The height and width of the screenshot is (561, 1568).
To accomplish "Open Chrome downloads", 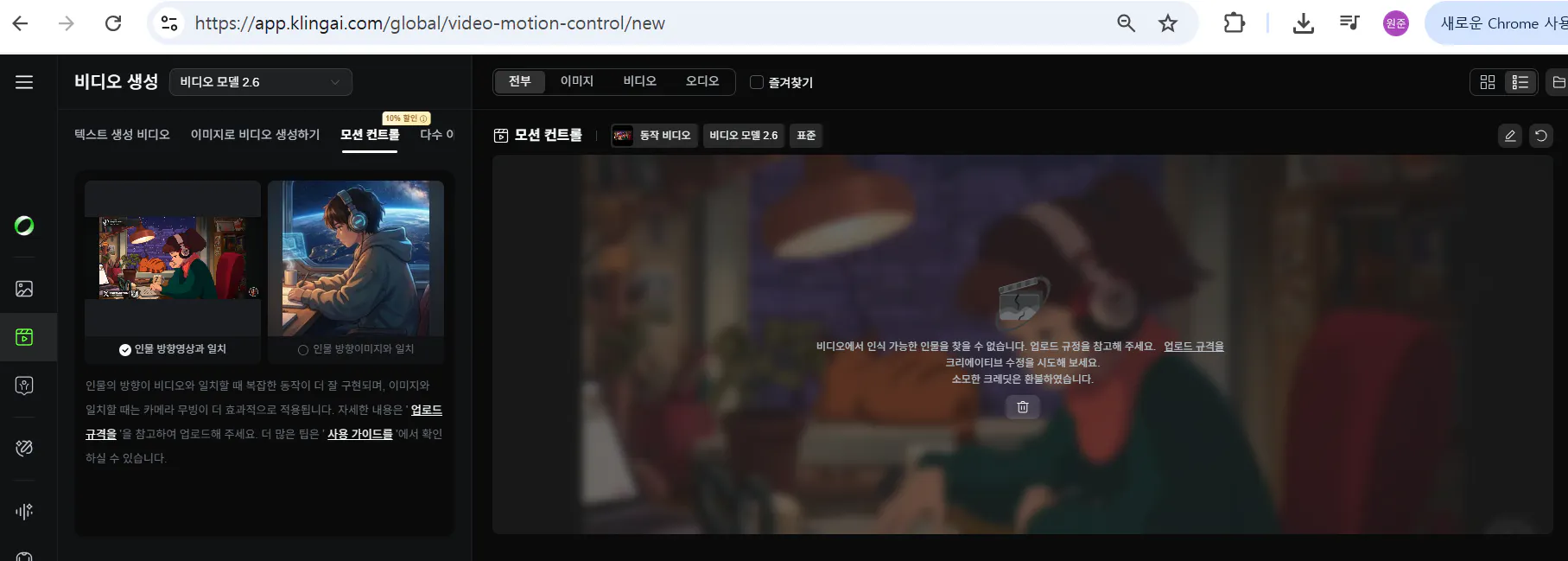I will (1304, 23).
